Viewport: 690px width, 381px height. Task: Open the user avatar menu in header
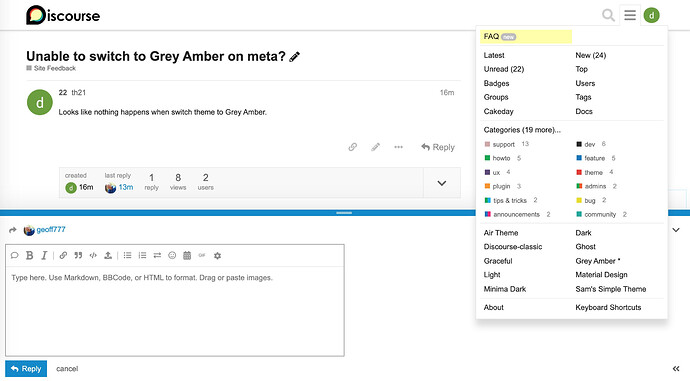[x=651, y=15]
